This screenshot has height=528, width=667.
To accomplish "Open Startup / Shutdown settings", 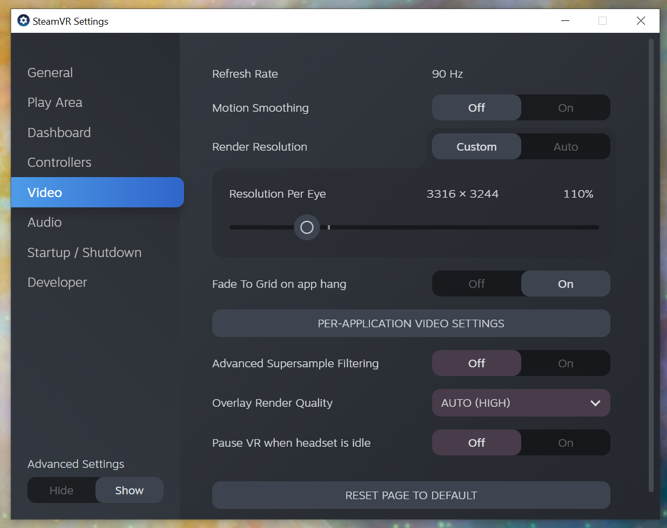I will (84, 253).
